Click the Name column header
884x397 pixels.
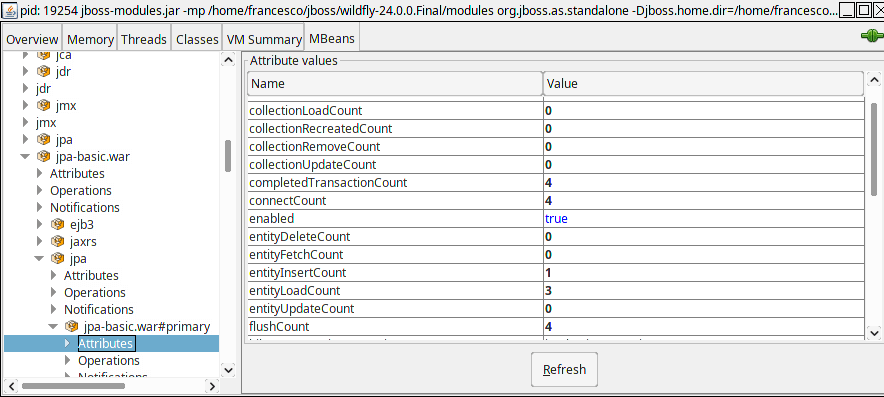(395, 83)
